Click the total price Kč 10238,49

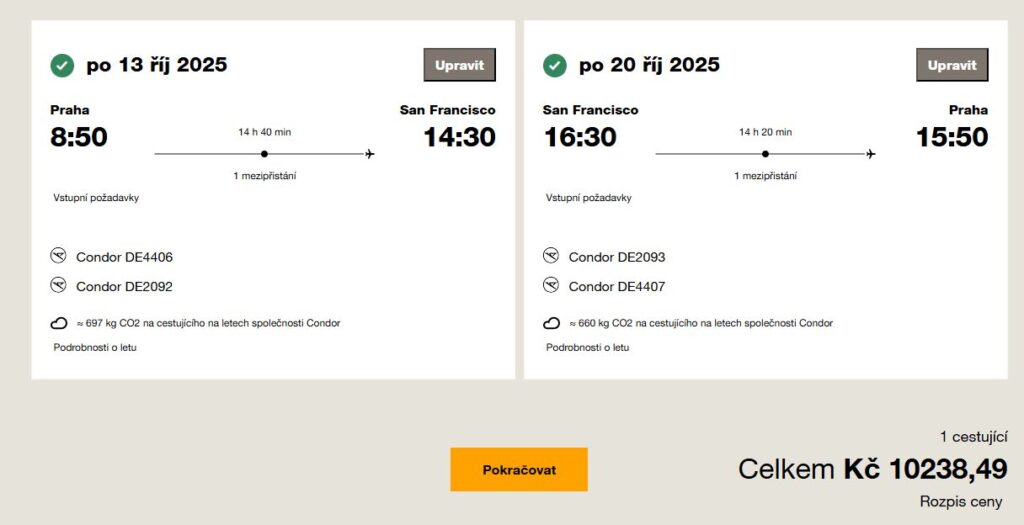pos(925,469)
